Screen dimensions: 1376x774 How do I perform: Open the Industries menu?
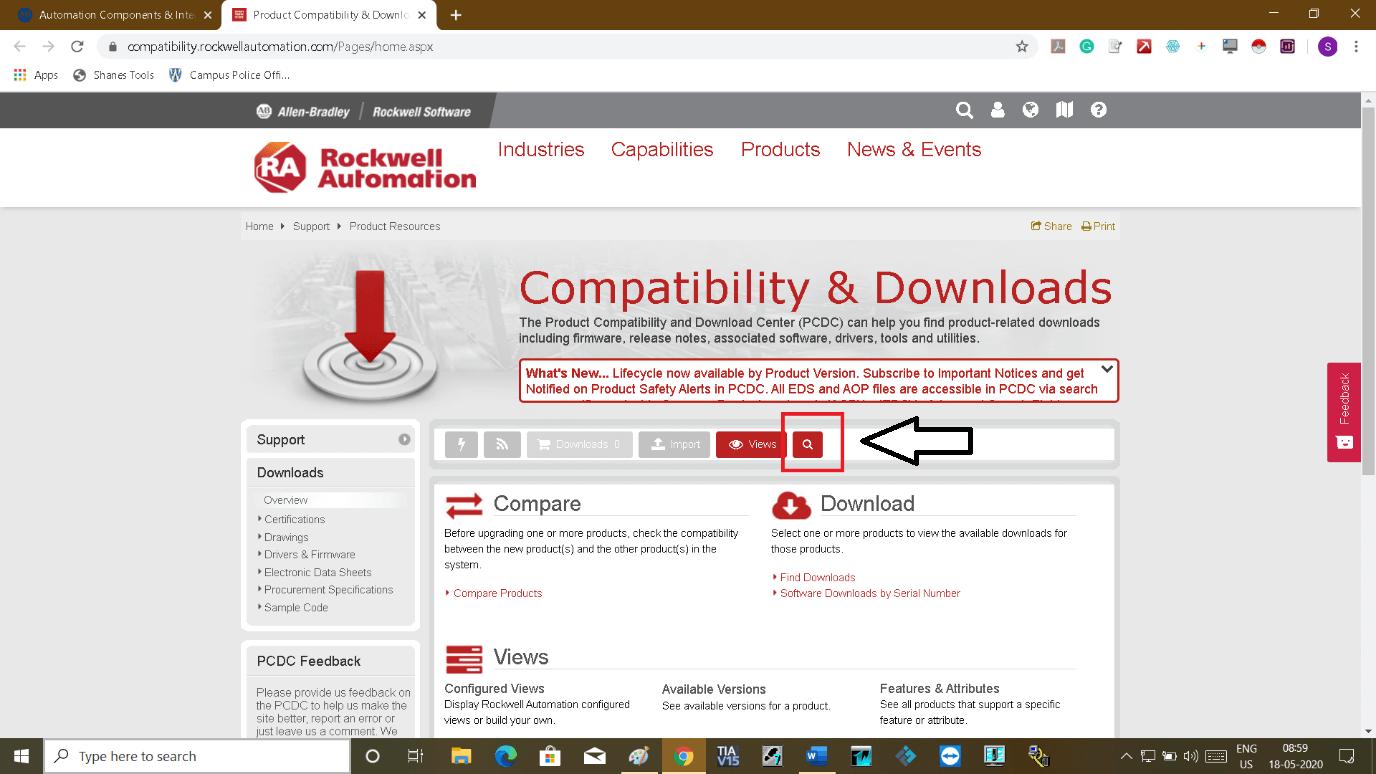click(541, 149)
